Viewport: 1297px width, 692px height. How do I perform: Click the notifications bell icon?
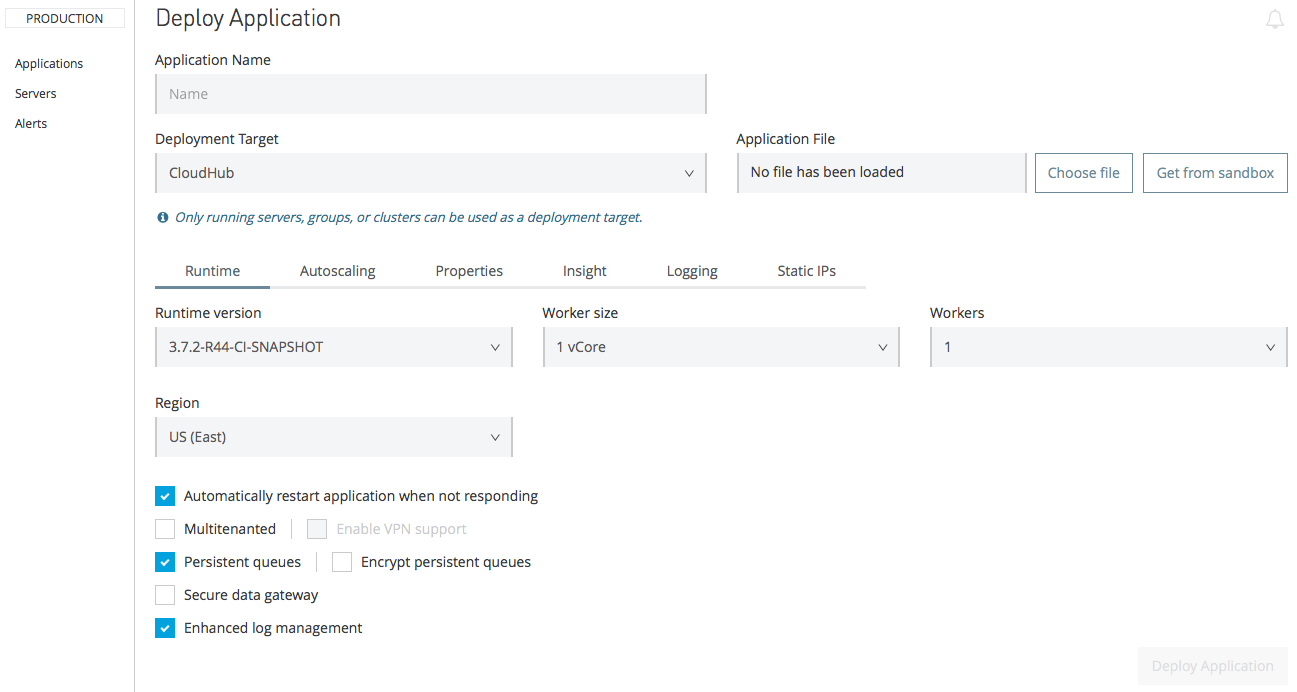click(x=1274, y=20)
